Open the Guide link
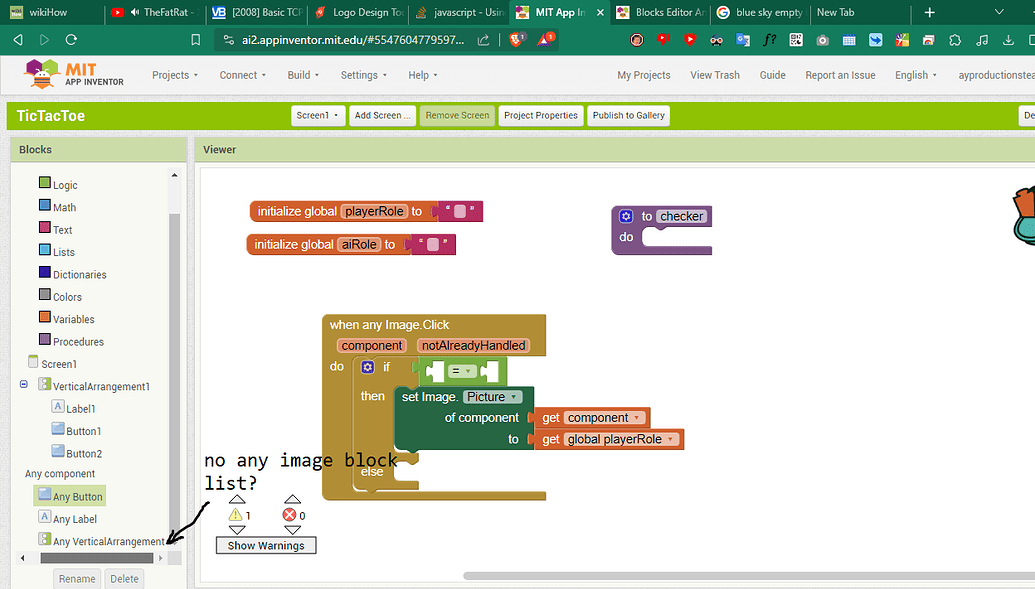Image resolution: width=1035 pixels, height=589 pixels. point(772,75)
